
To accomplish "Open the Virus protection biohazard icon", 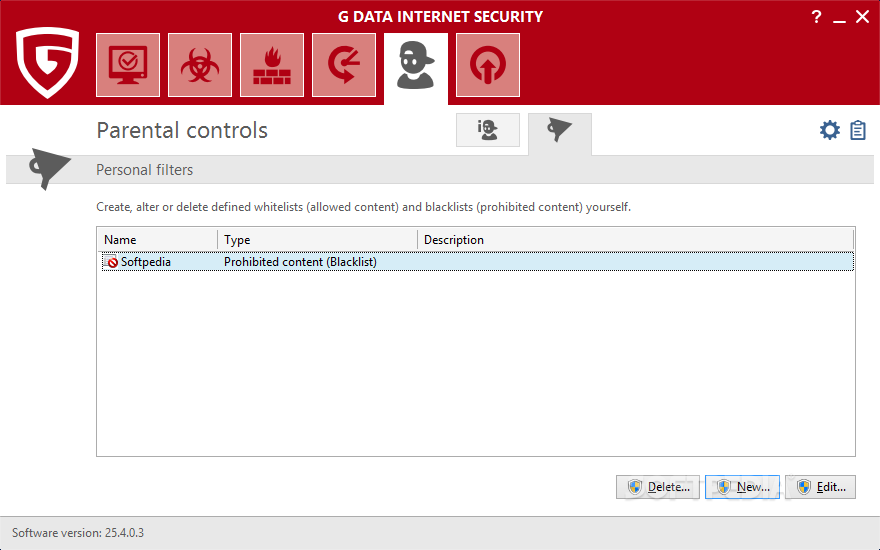I will click(200, 65).
